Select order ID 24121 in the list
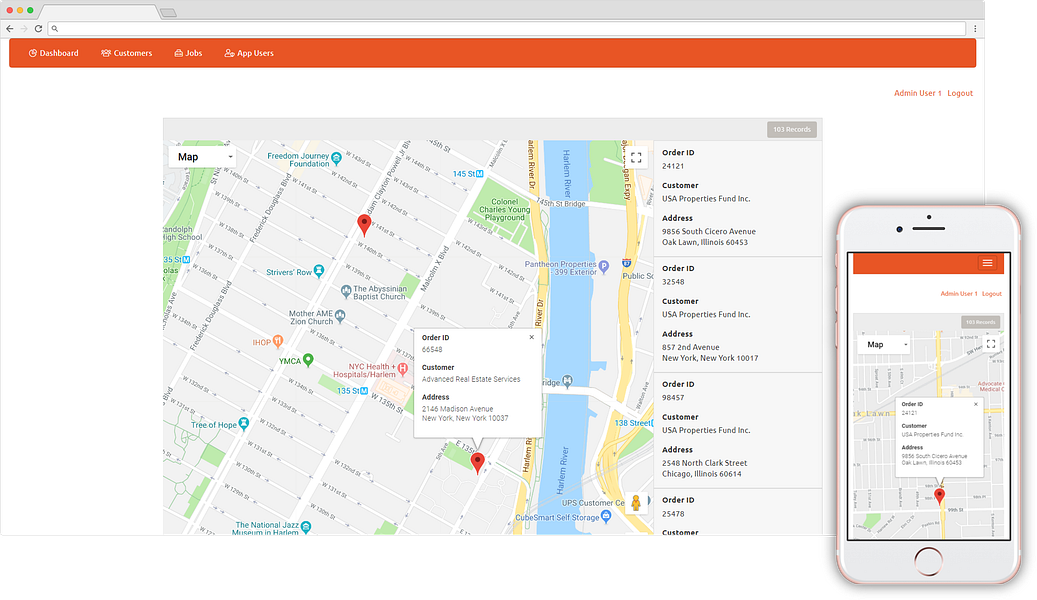 point(673,166)
